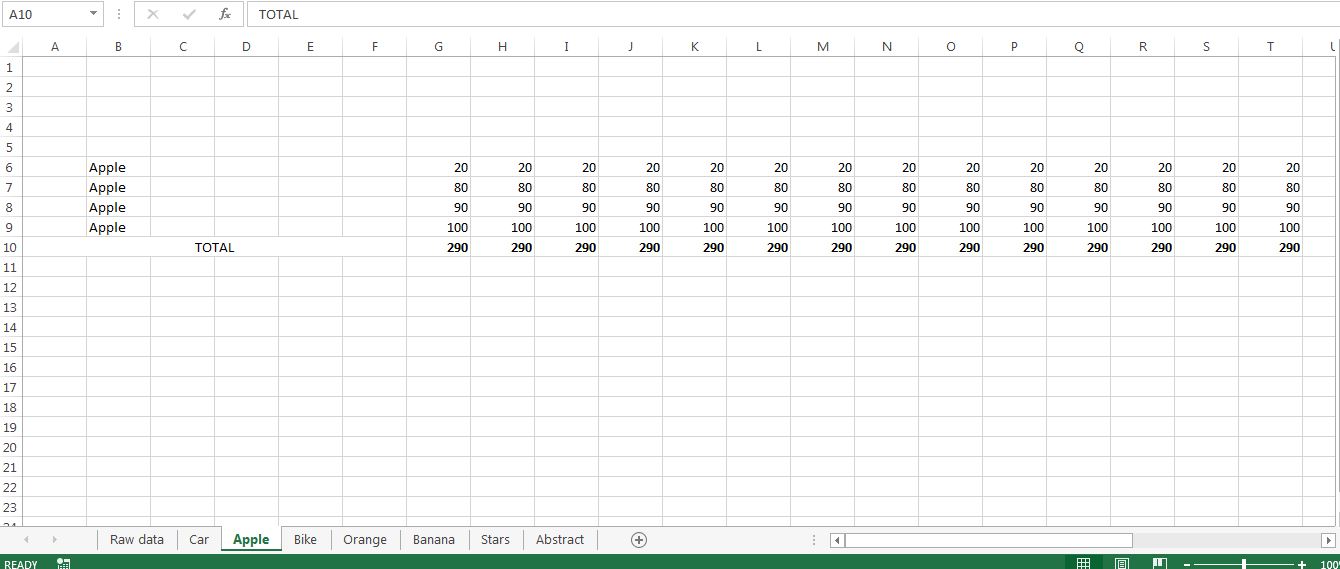Open the Stars sheet tab
1340x569 pixels.
coord(495,540)
